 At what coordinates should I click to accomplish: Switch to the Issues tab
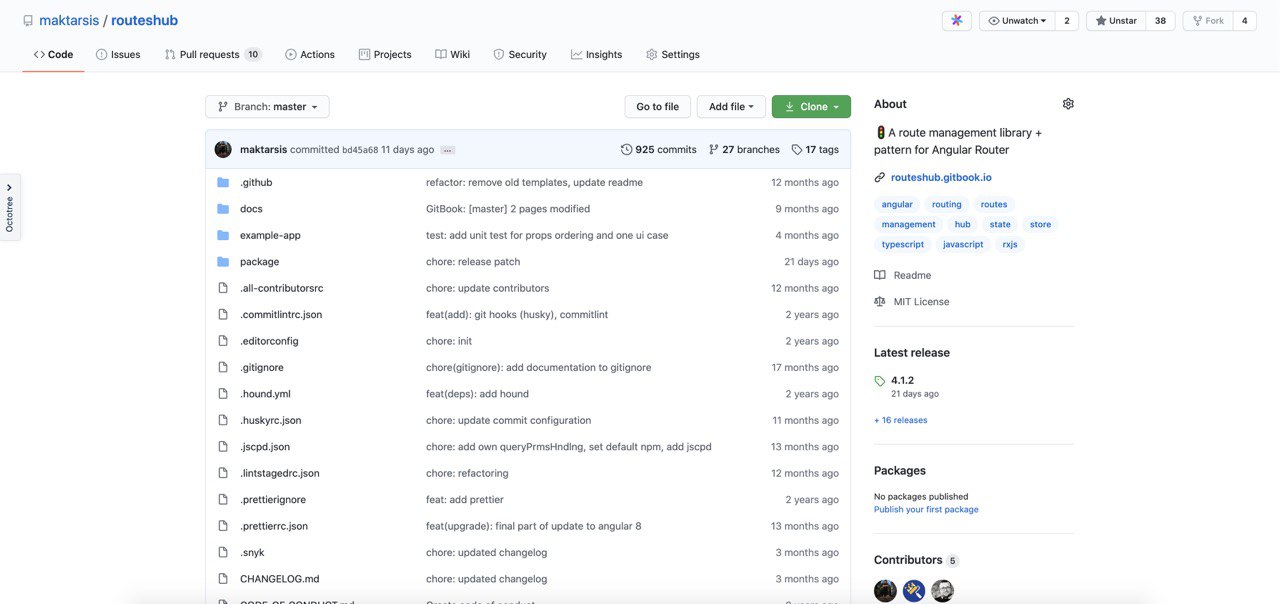[118, 54]
